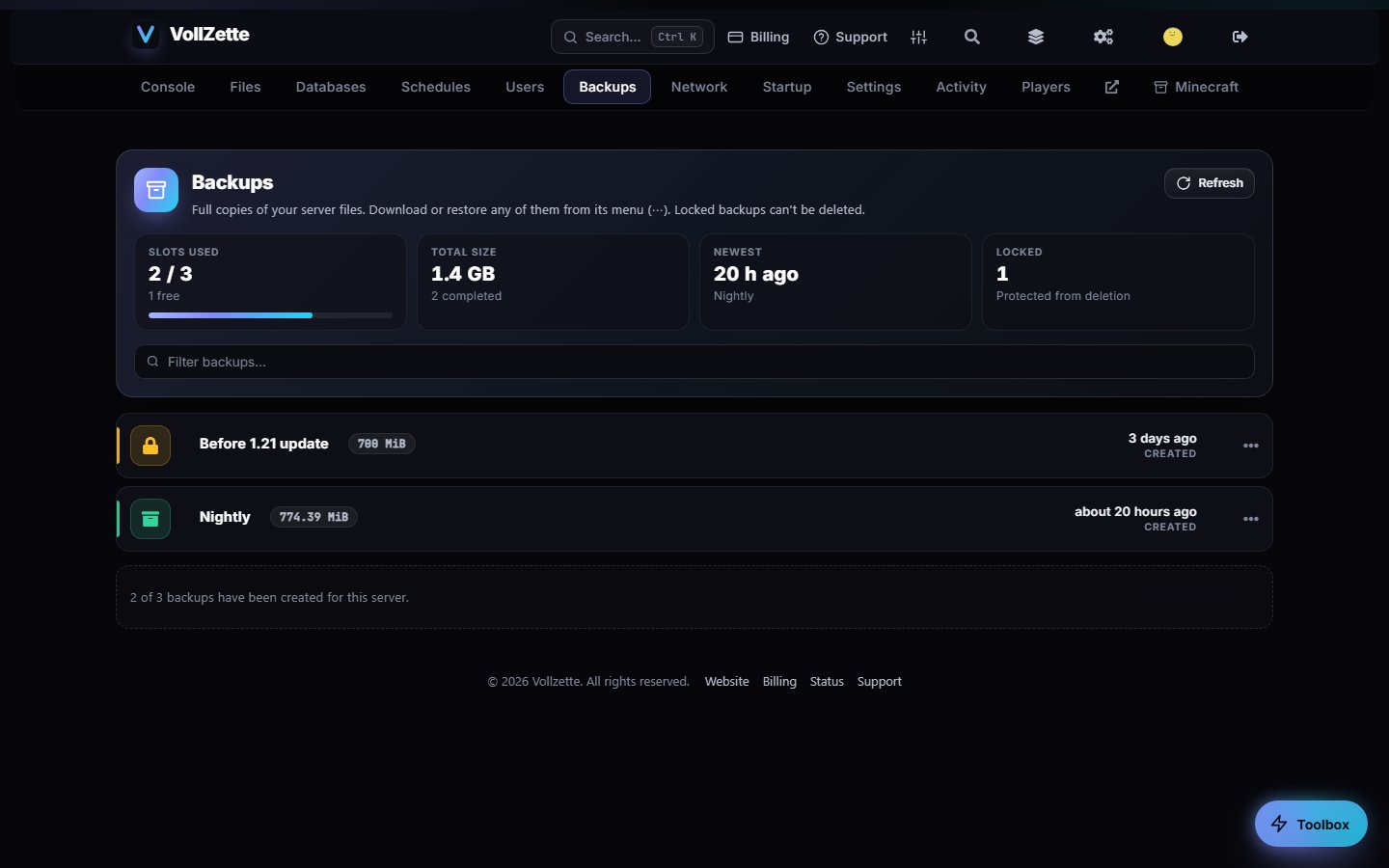Select the Nightly backup name
This screenshot has width=1389, height=868.
(x=225, y=517)
